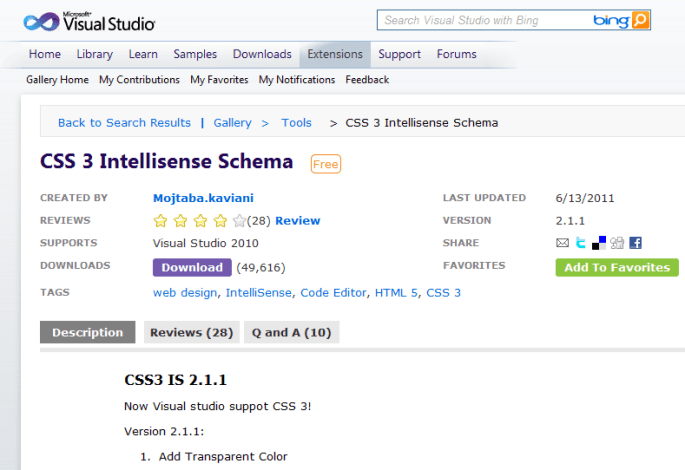
Task: Open My Contributions
Action: coord(139,79)
